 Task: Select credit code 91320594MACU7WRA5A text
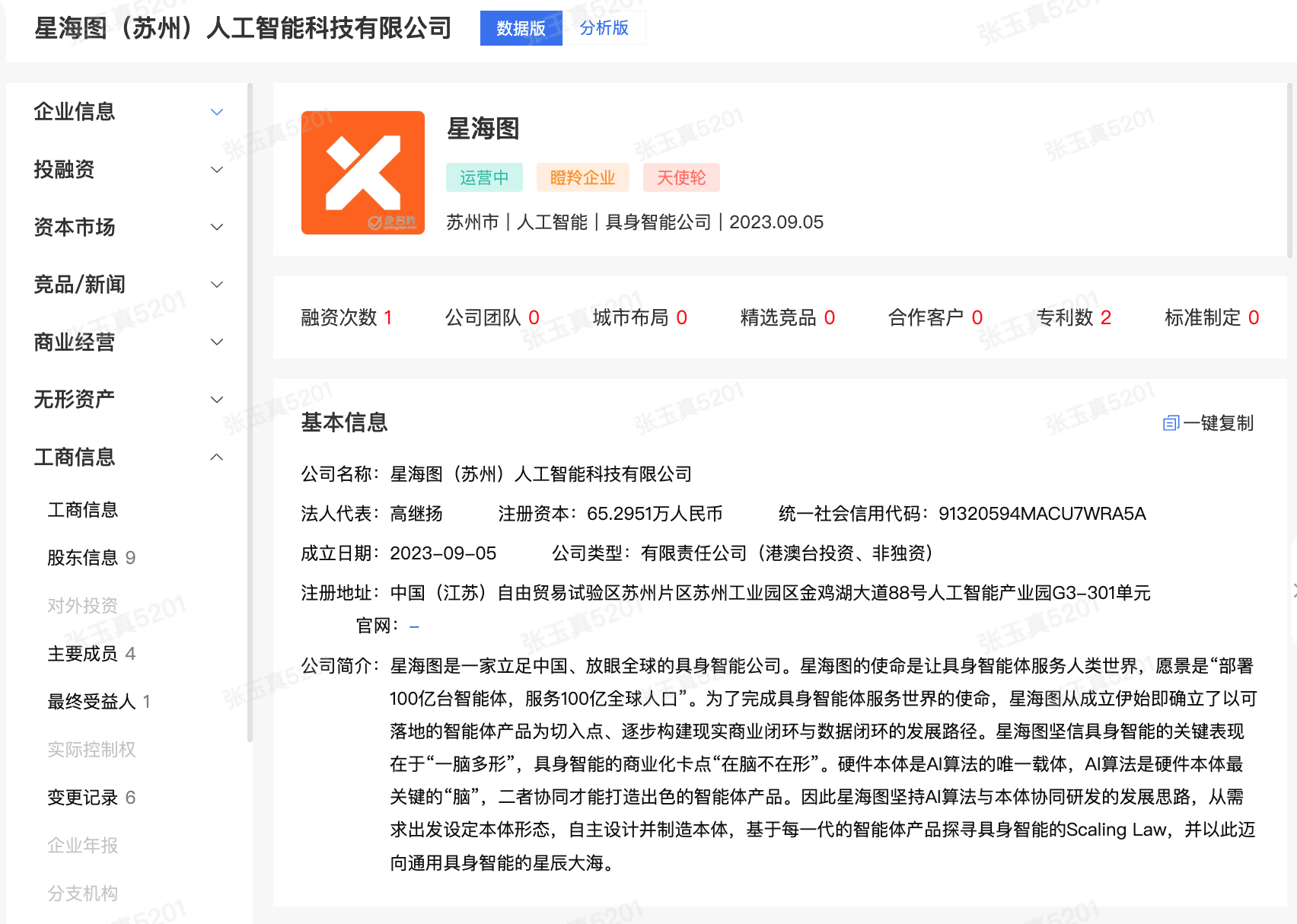pyautogui.click(x=1042, y=514)
